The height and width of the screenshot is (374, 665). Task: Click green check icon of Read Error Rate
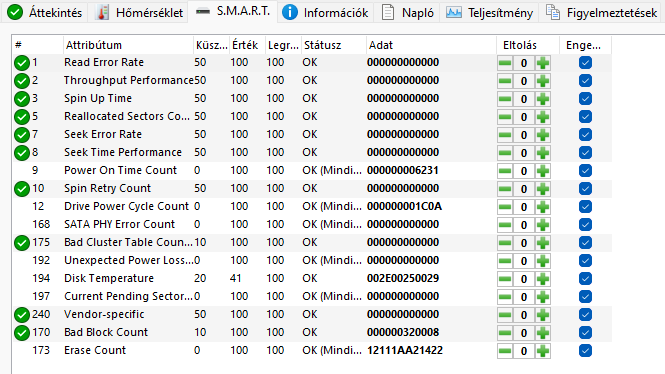22,63
